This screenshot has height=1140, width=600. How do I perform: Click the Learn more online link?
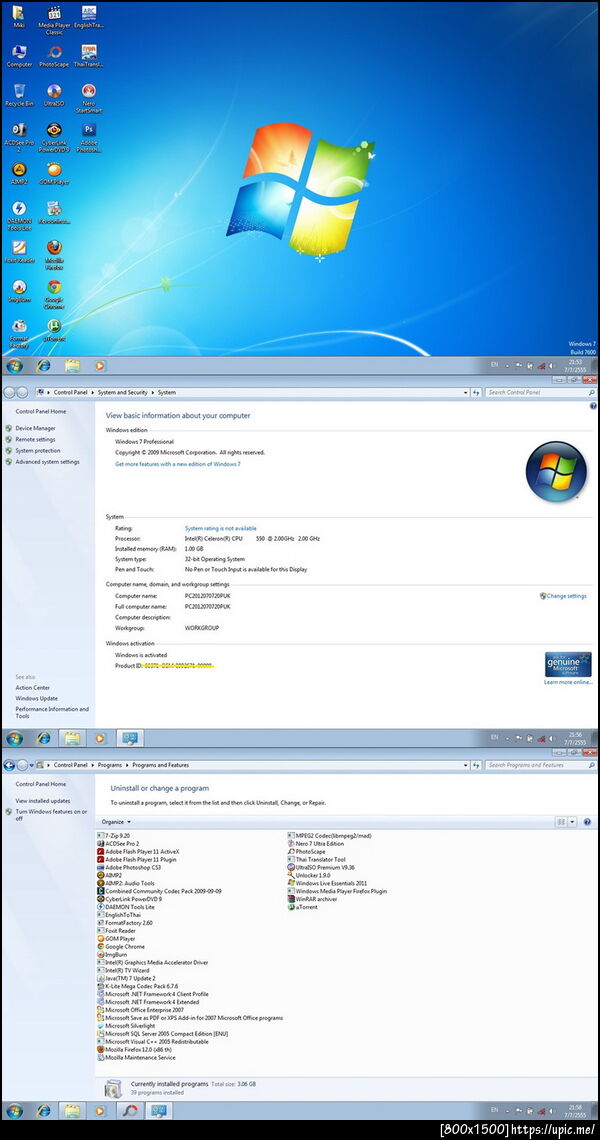point(568,682)
